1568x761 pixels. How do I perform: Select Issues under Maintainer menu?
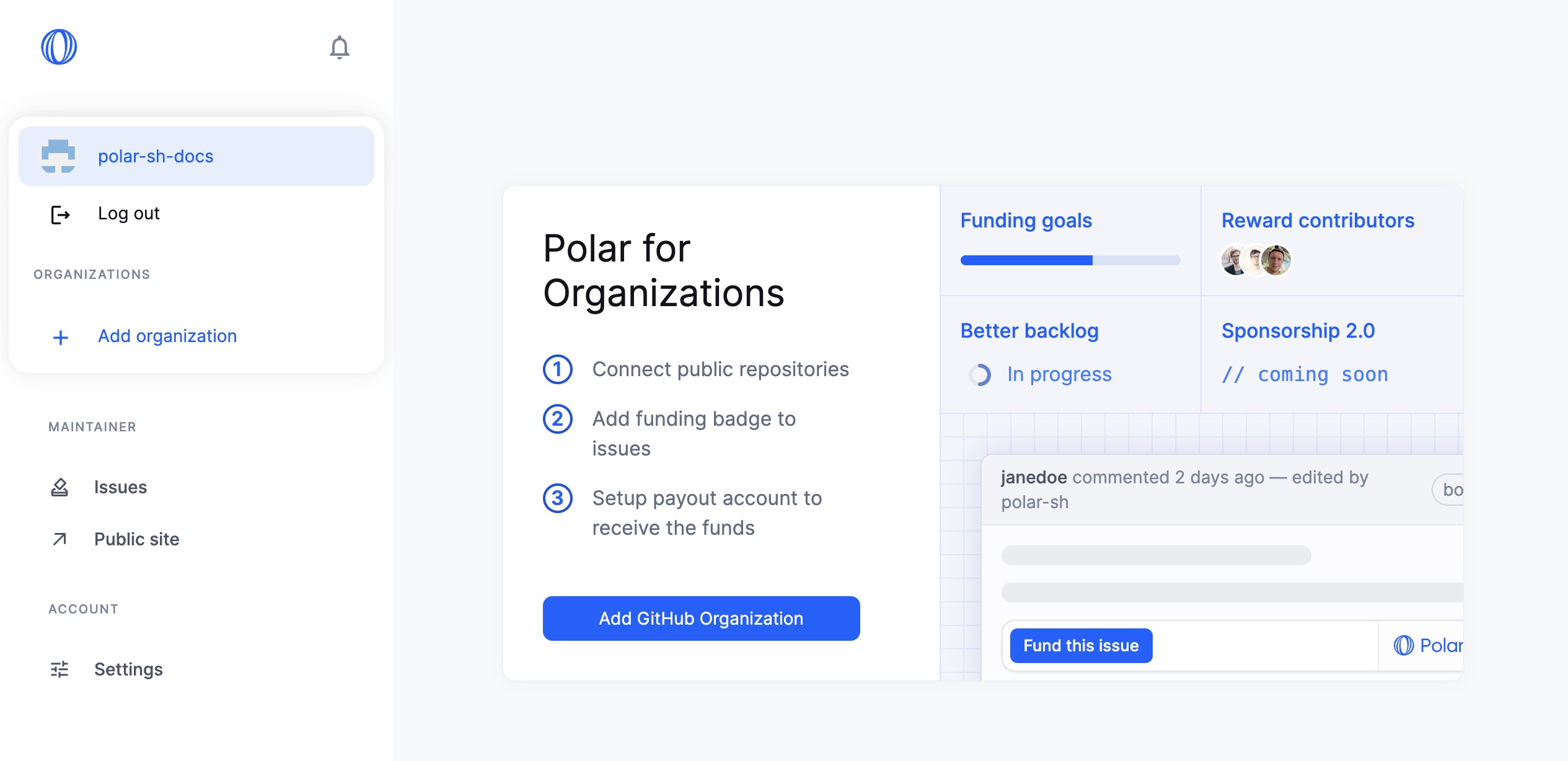(119, 486)
